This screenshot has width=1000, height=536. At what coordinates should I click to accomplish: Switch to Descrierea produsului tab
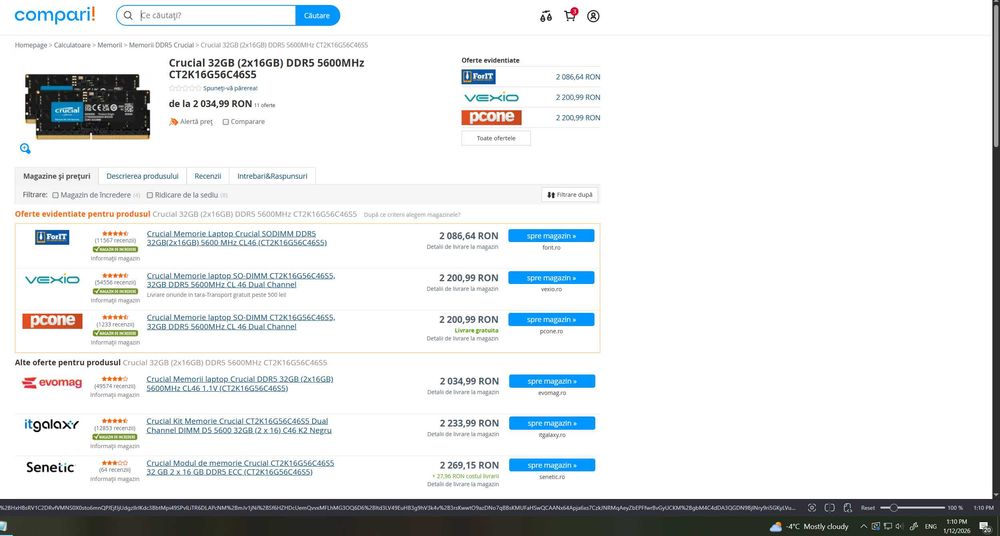tap(142, 176)
